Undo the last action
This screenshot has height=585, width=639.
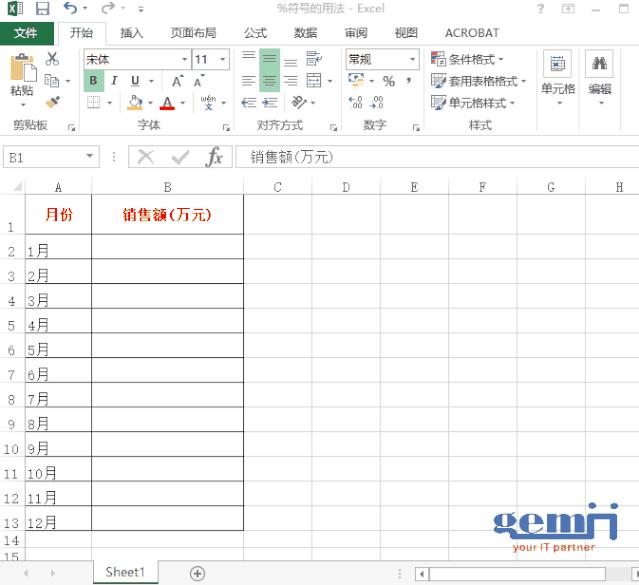71,8
